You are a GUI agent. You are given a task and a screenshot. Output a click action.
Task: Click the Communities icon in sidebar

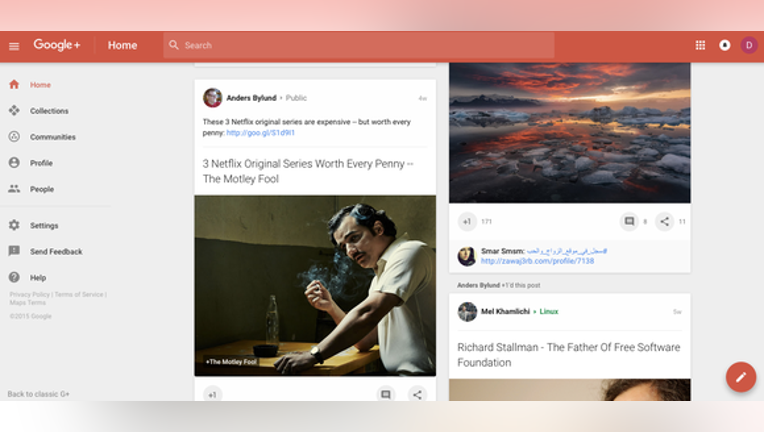click(x=14, y=137)
